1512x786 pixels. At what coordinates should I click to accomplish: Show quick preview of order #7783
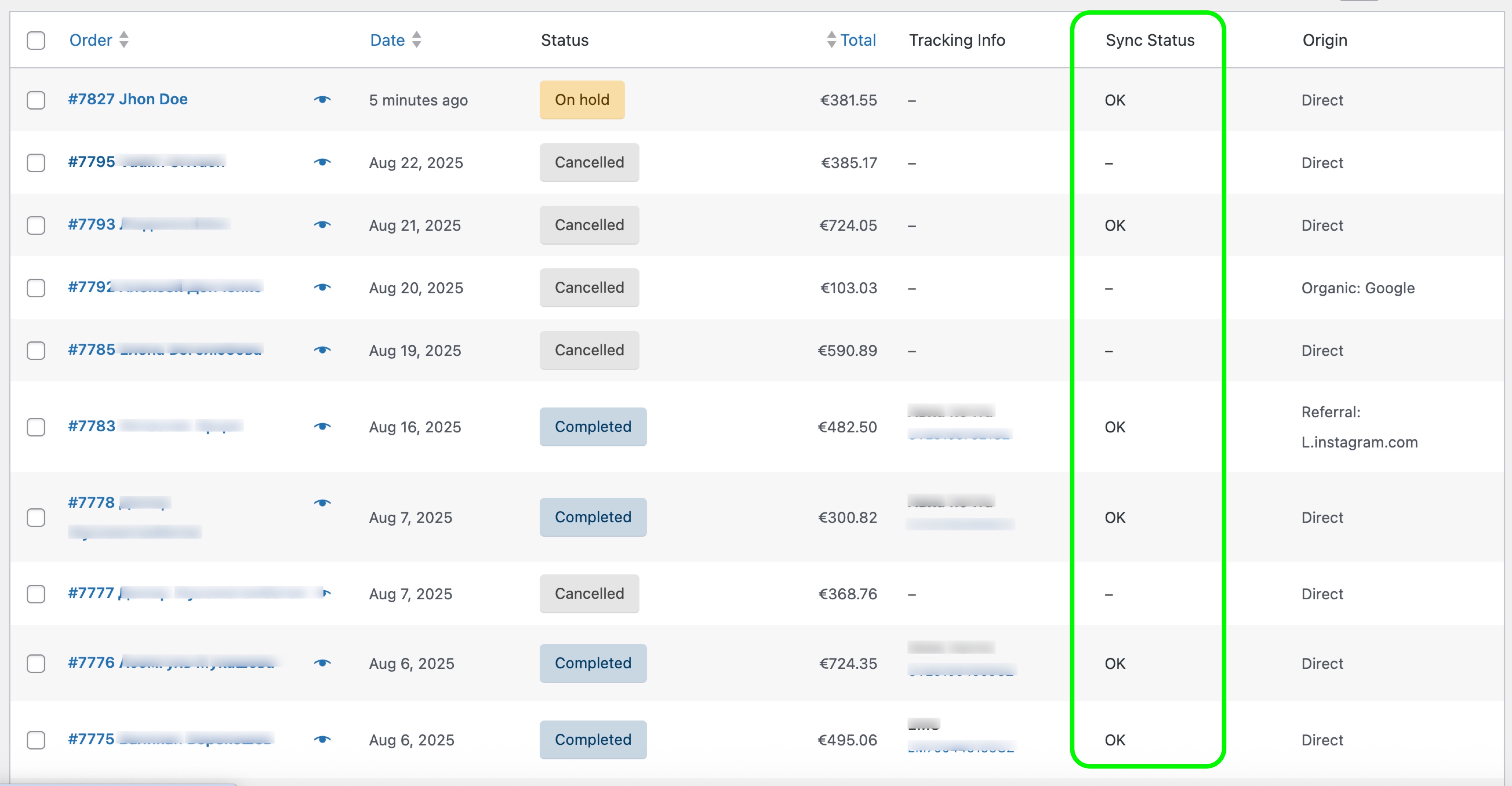coord(322,427)
